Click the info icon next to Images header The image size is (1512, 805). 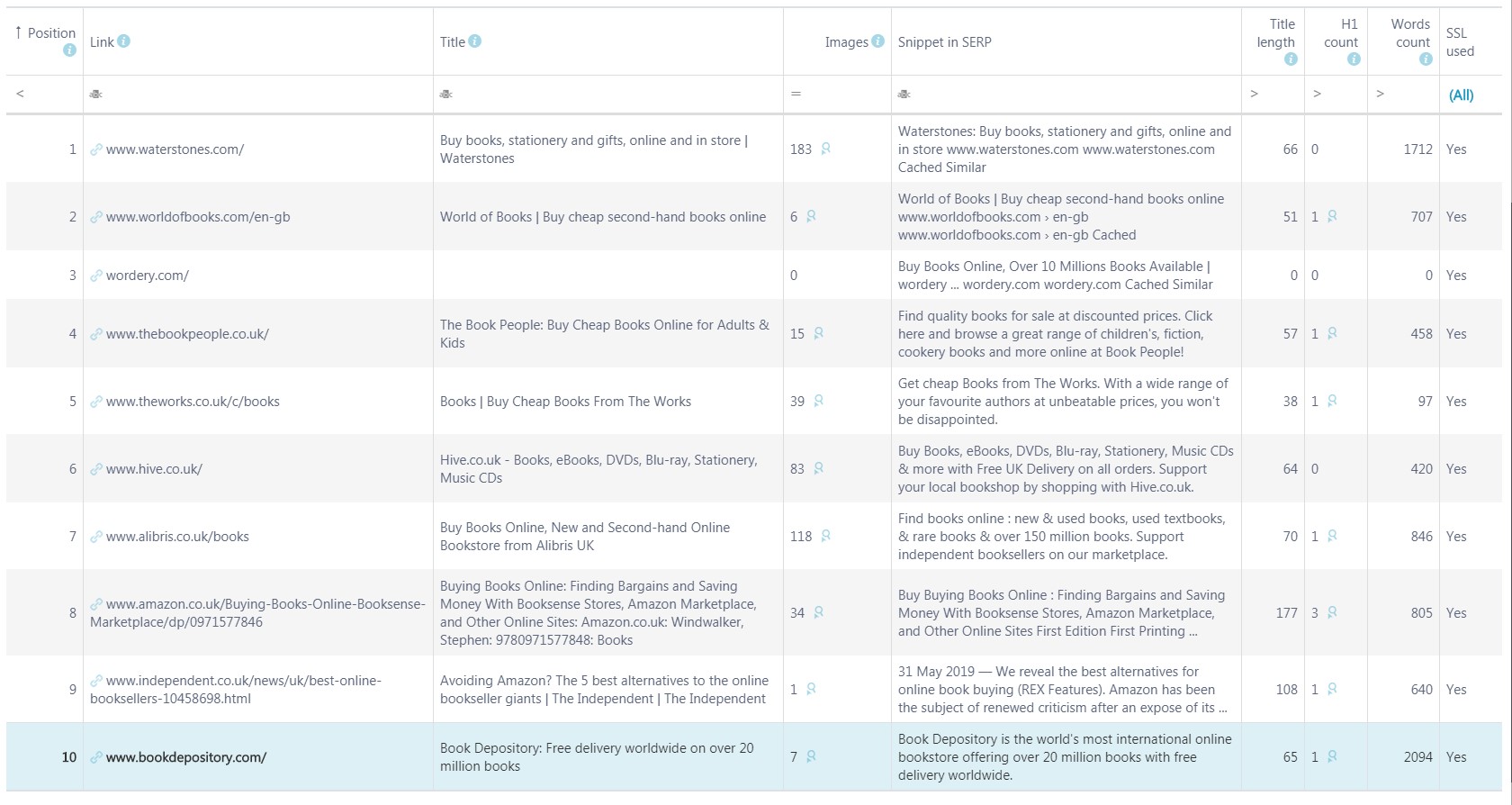tap(878, 41)
